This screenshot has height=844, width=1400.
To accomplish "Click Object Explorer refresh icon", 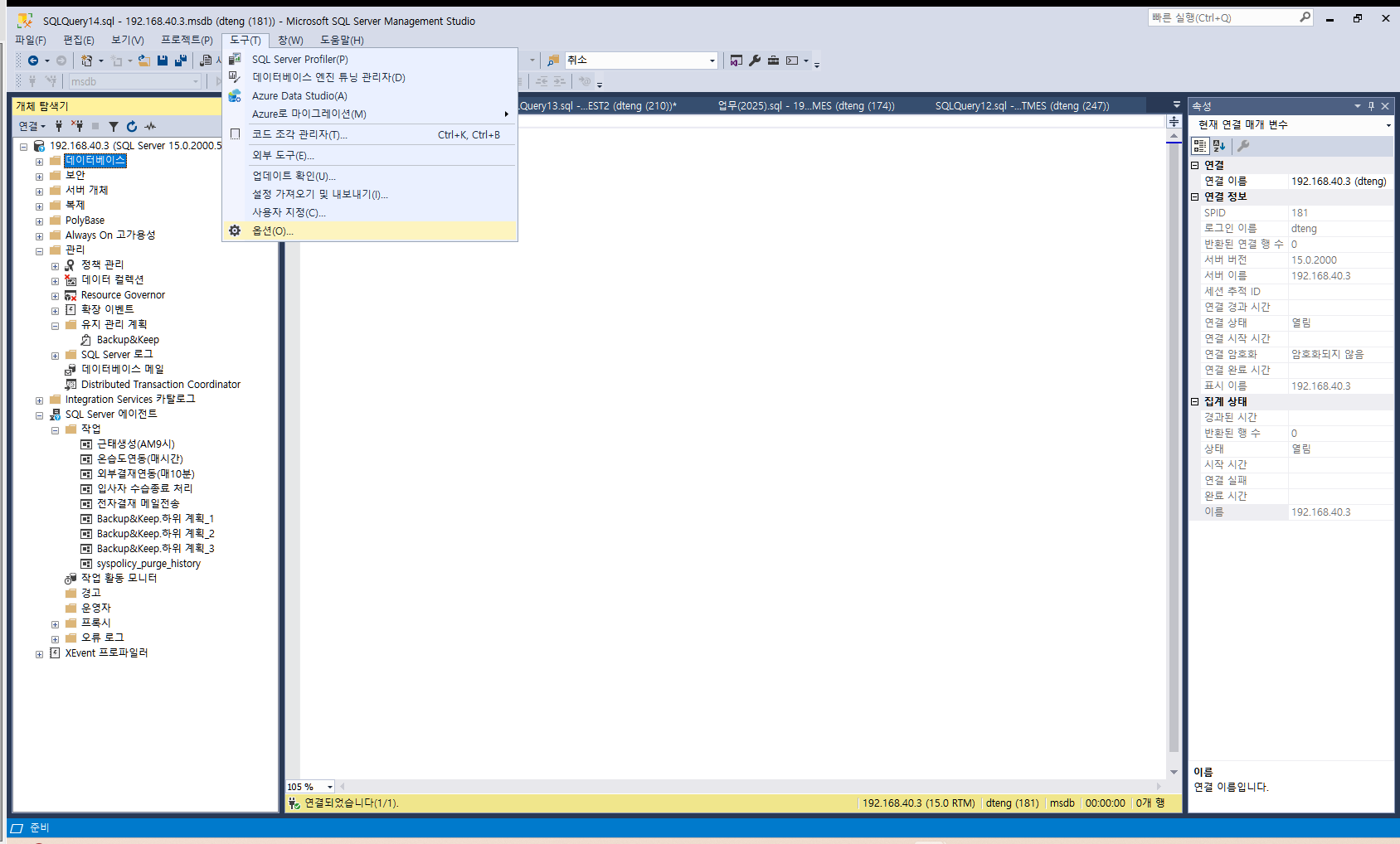I will (x=132, y=126).
